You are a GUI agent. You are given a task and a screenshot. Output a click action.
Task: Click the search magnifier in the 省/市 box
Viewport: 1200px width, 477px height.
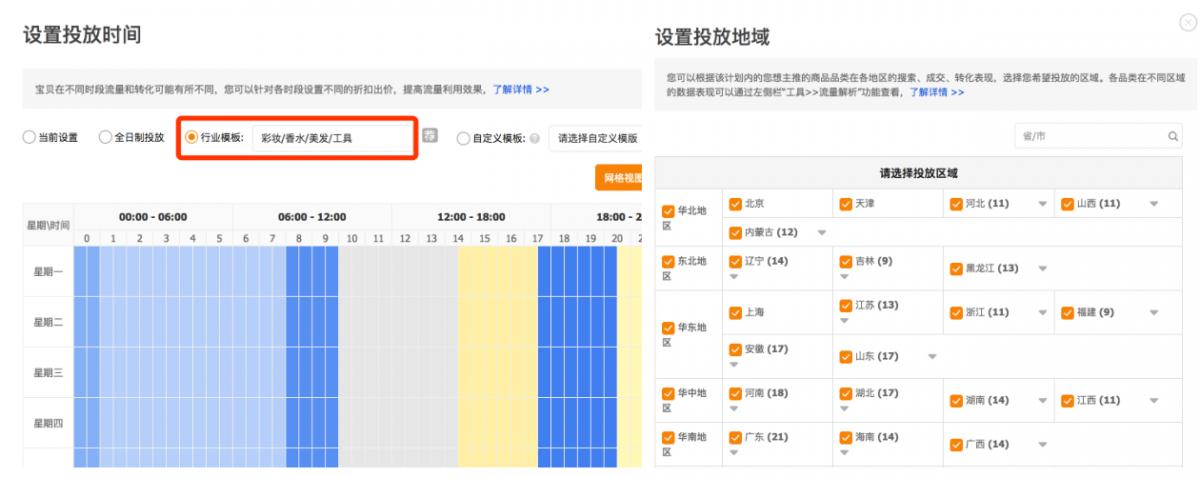pos(1173,136)
